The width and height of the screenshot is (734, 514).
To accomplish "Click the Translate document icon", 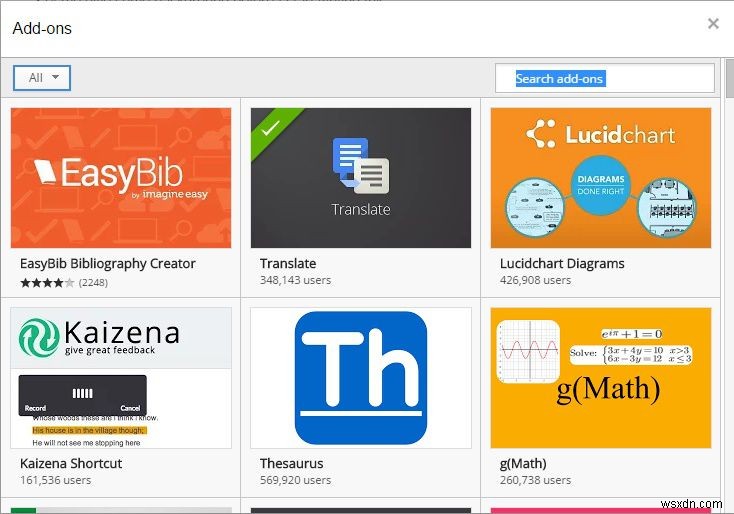I will tap(361, 166).
